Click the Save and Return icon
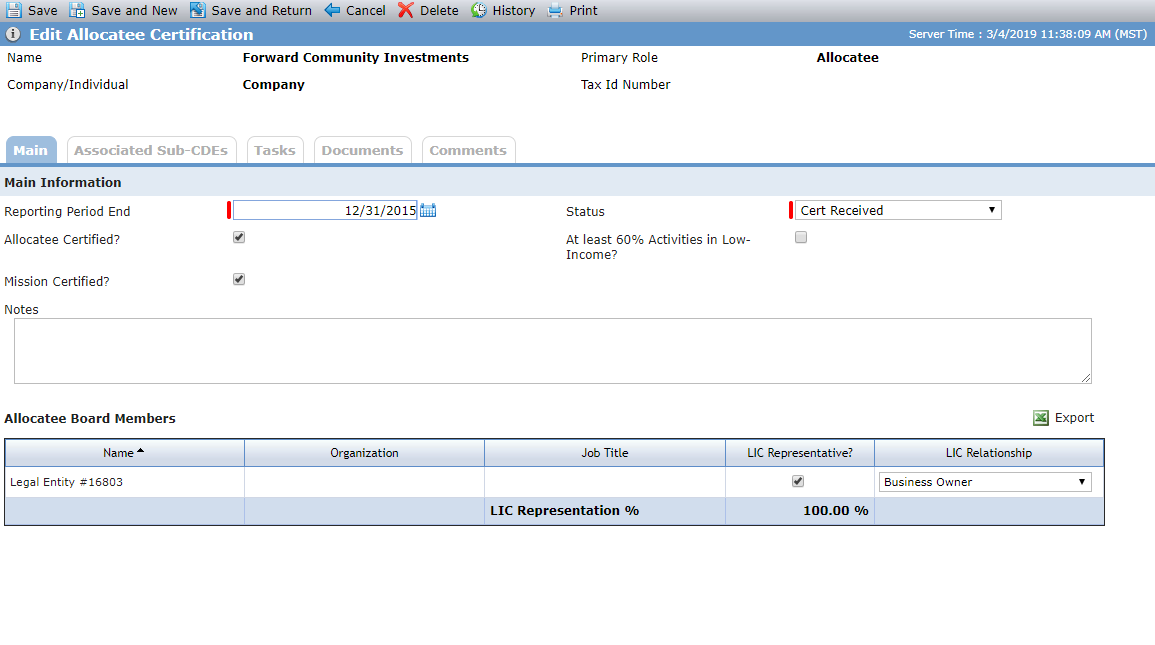The image size is (1155, 645). click(x=197, y=10)
